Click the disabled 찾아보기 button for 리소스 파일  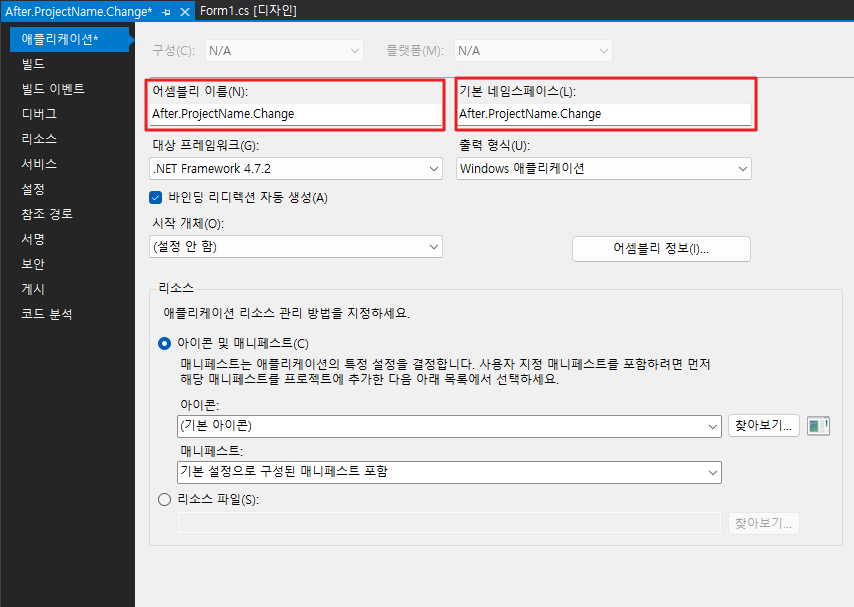764,523
